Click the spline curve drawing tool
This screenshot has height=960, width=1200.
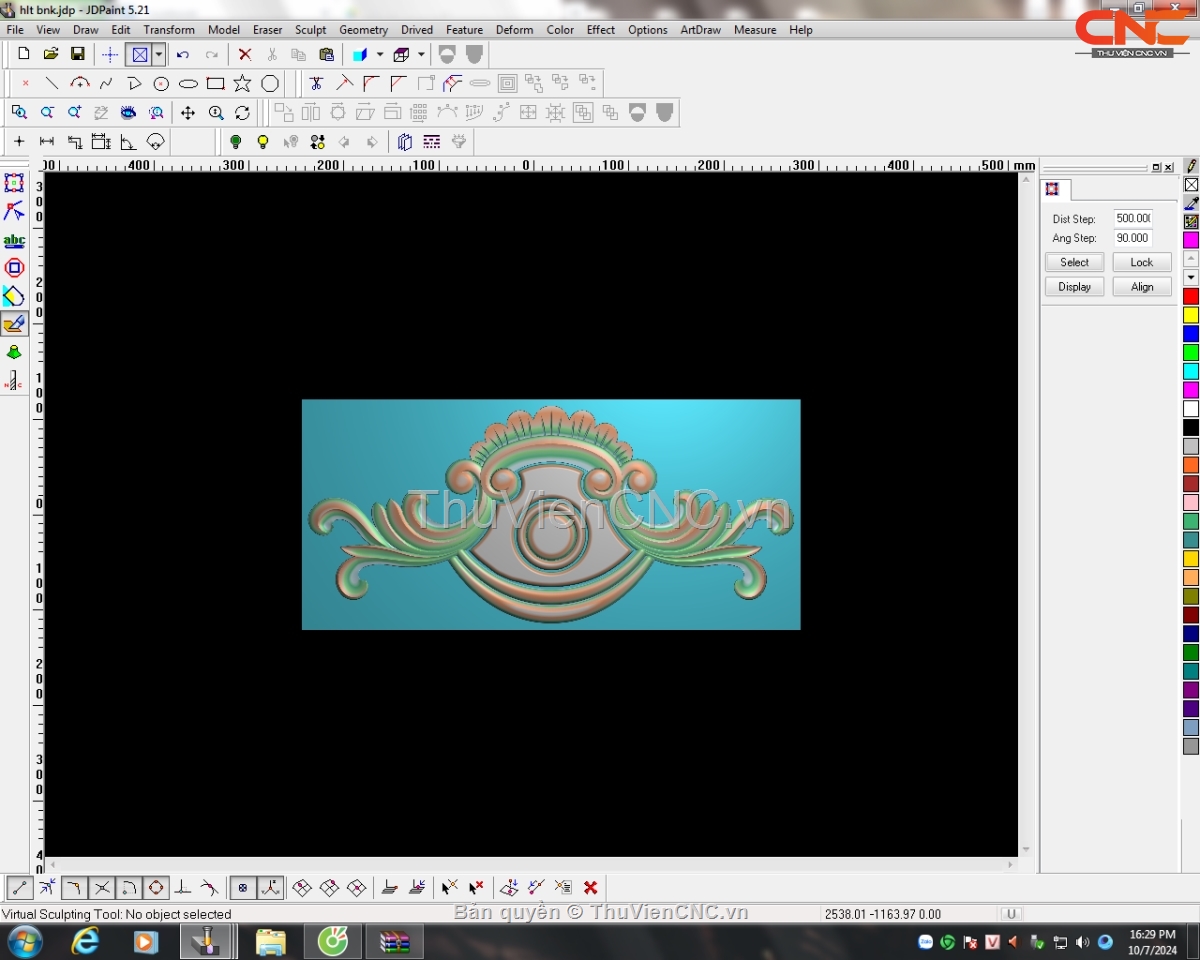[x=106, y=83]
